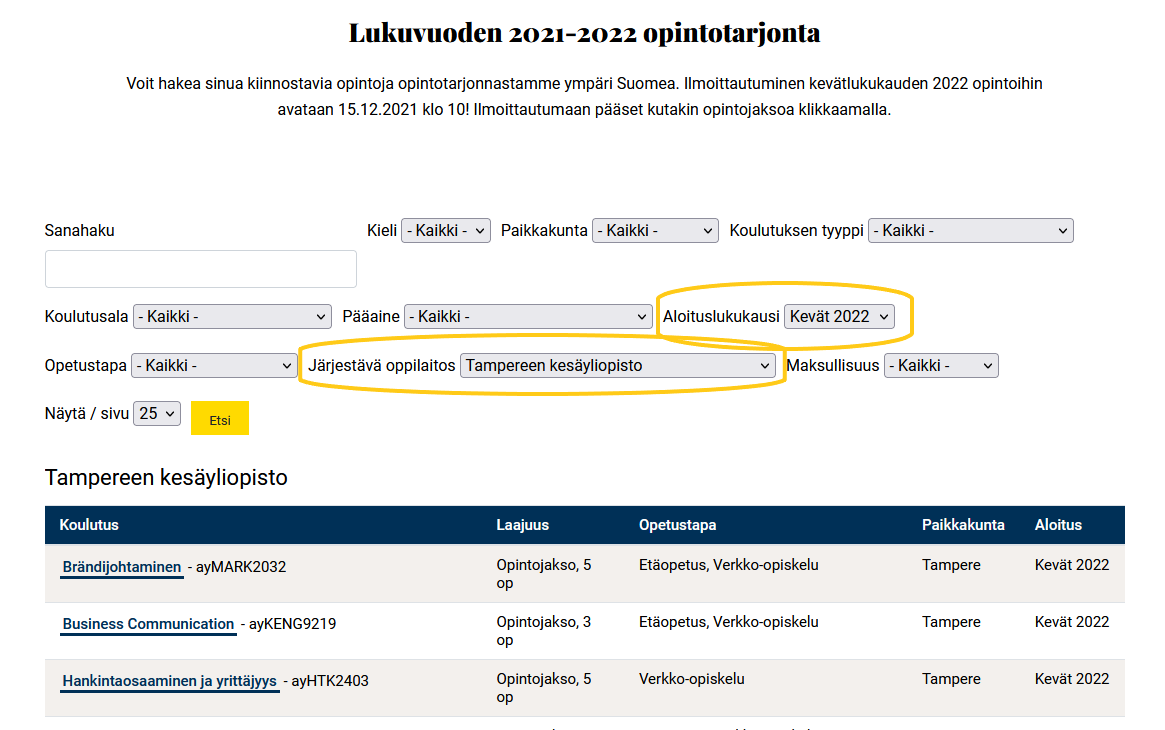
Task: Click the Paikkakunta table column header
Action: coord(962,525)
